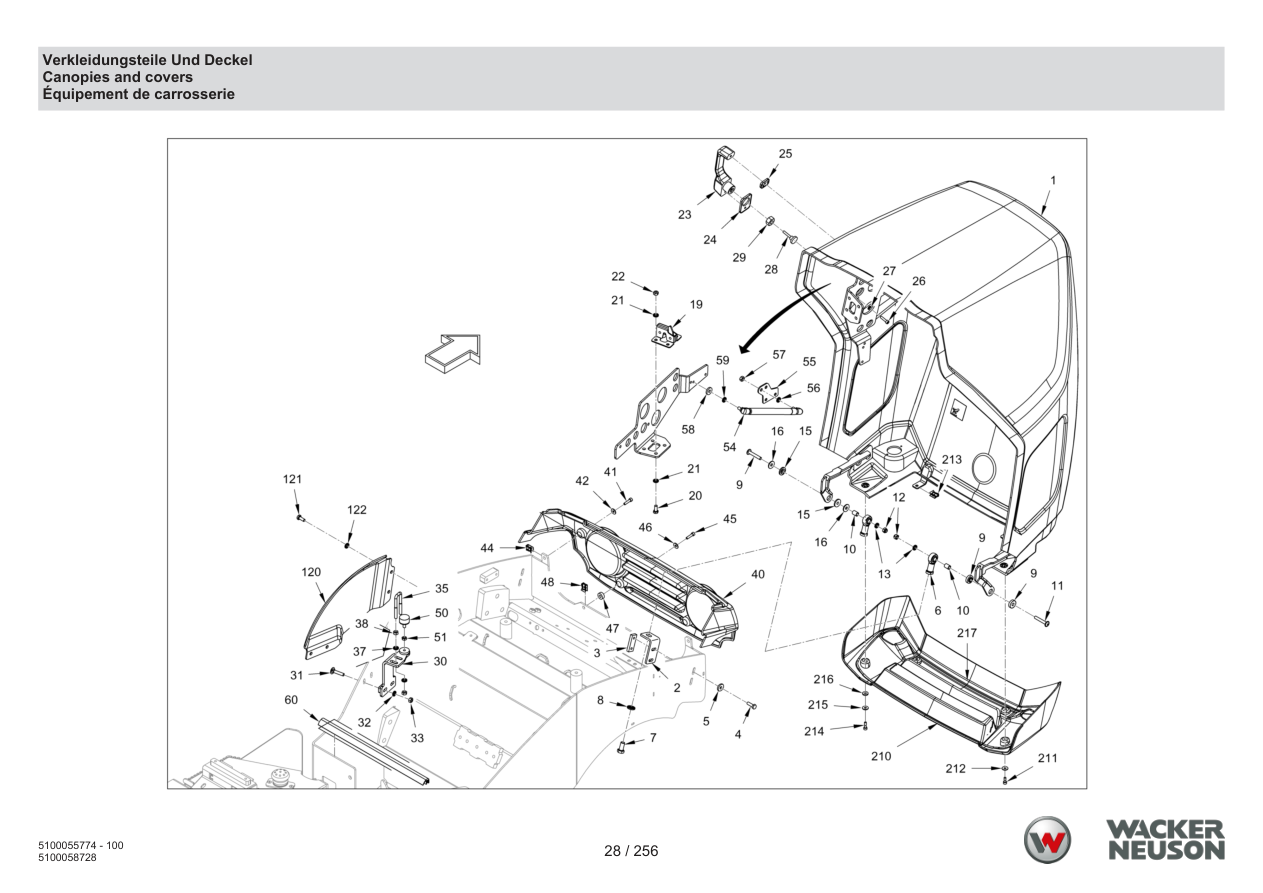The height and width of the screenshot is (893, 1263).
Task: Click callout number 25
Action: (x=785, y=154)
